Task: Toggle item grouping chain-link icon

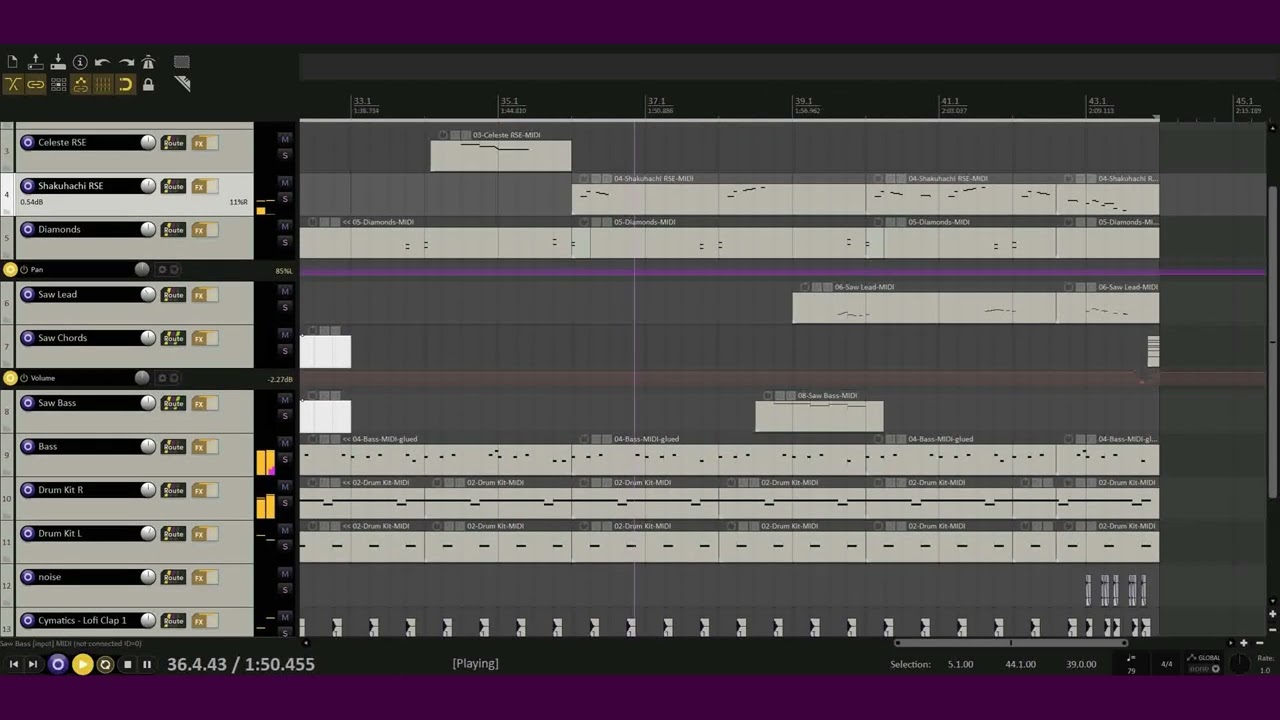Action: coord(35,85)
